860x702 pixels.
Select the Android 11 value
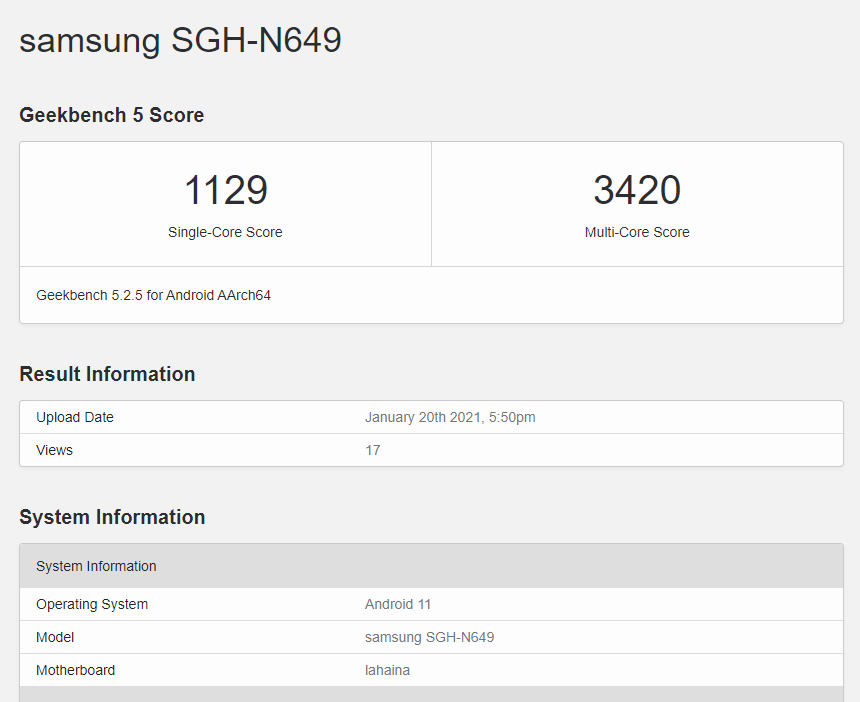click(x=398, y=604)
